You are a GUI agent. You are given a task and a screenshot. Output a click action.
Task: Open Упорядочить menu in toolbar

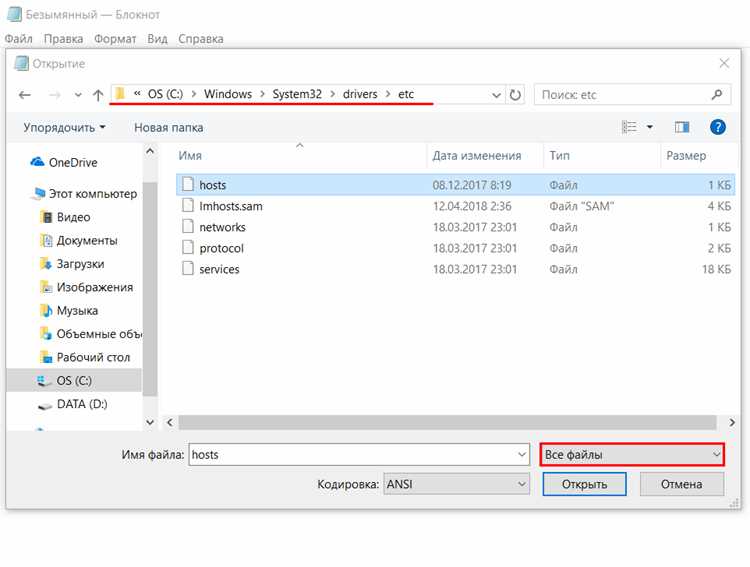[64, 128]
